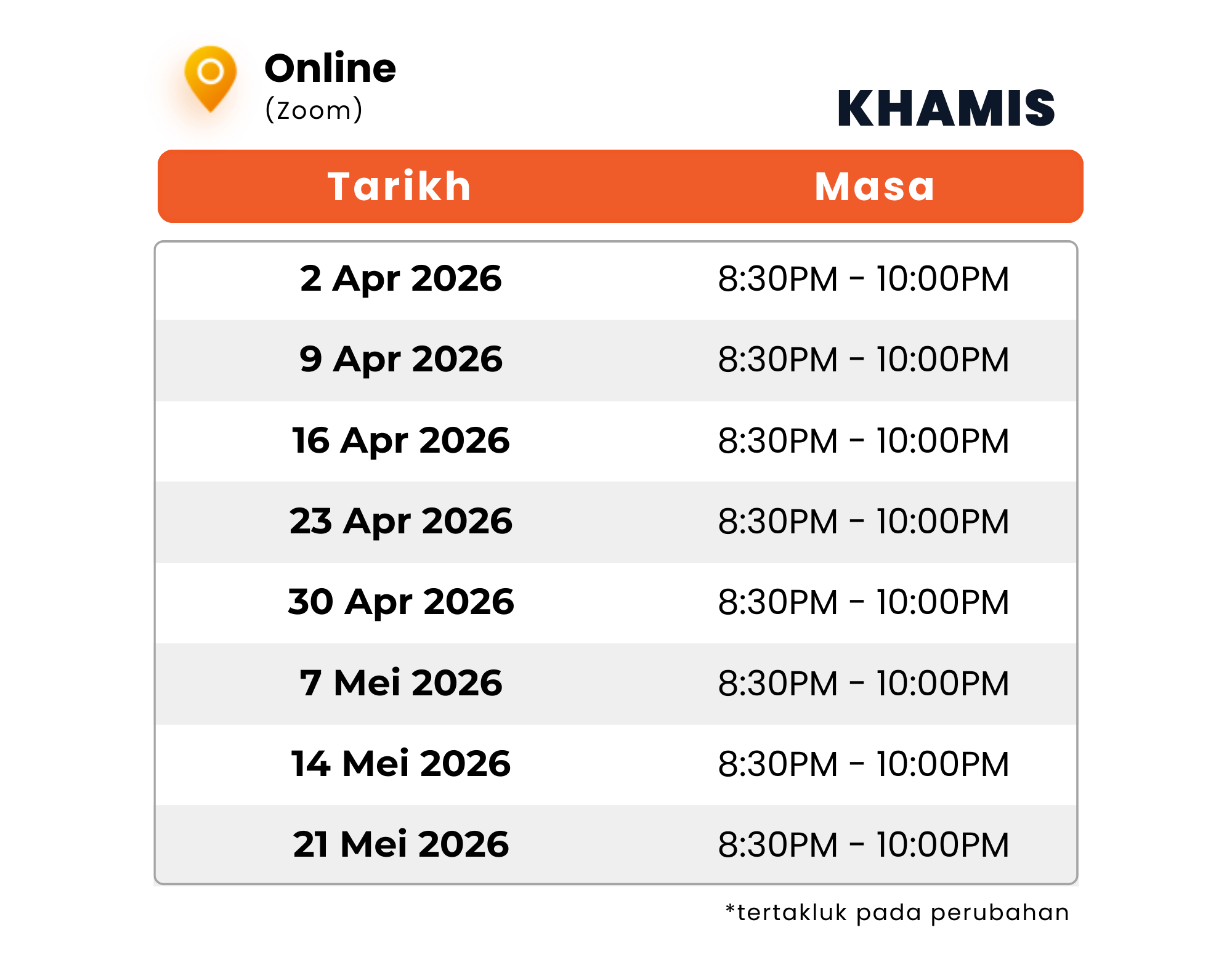Click the time slot for 7 Mei 2026

[864, 684]
